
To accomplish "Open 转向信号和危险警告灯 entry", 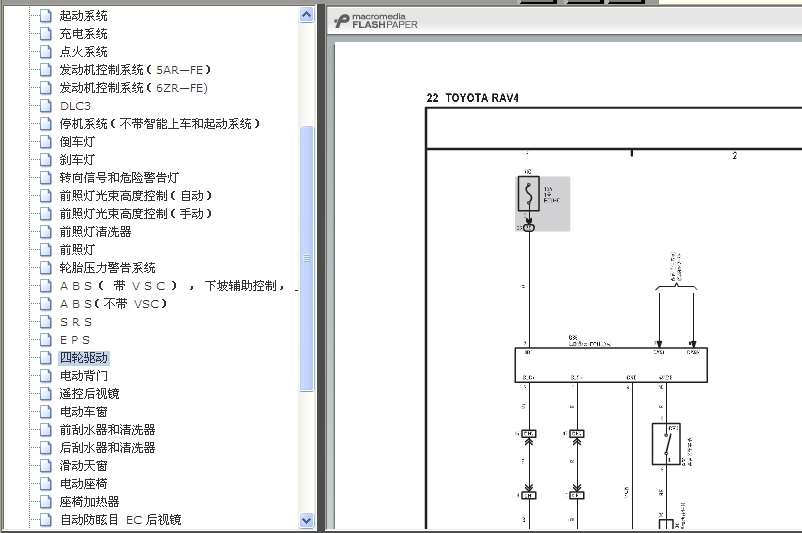I will 119,177.
